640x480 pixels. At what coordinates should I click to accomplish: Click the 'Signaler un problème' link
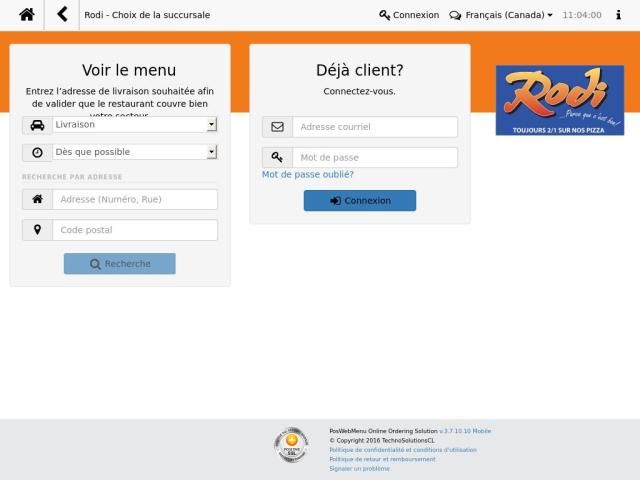tap(359, 468)
